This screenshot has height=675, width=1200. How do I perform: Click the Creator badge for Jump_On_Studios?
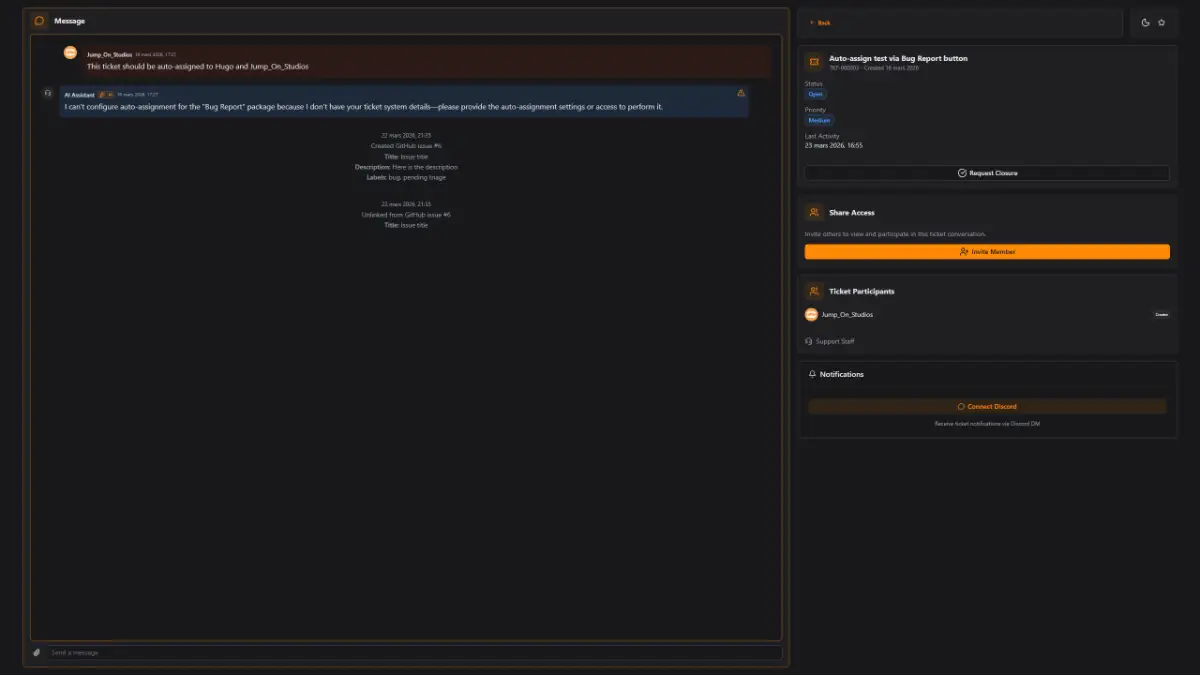tap(1161, 314)
